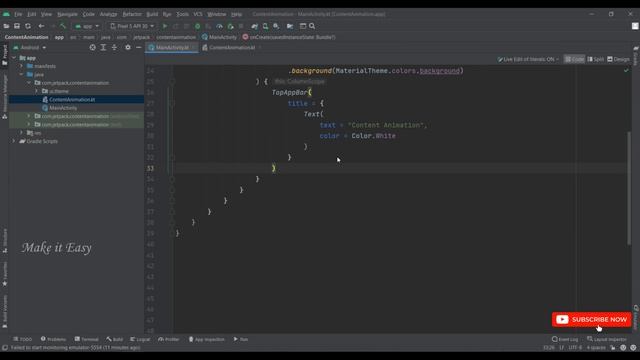Image resolution: width=640 pixels, height=360 pixels.
Task: Open the Logcat tool window
Action: tap(140, 339)
